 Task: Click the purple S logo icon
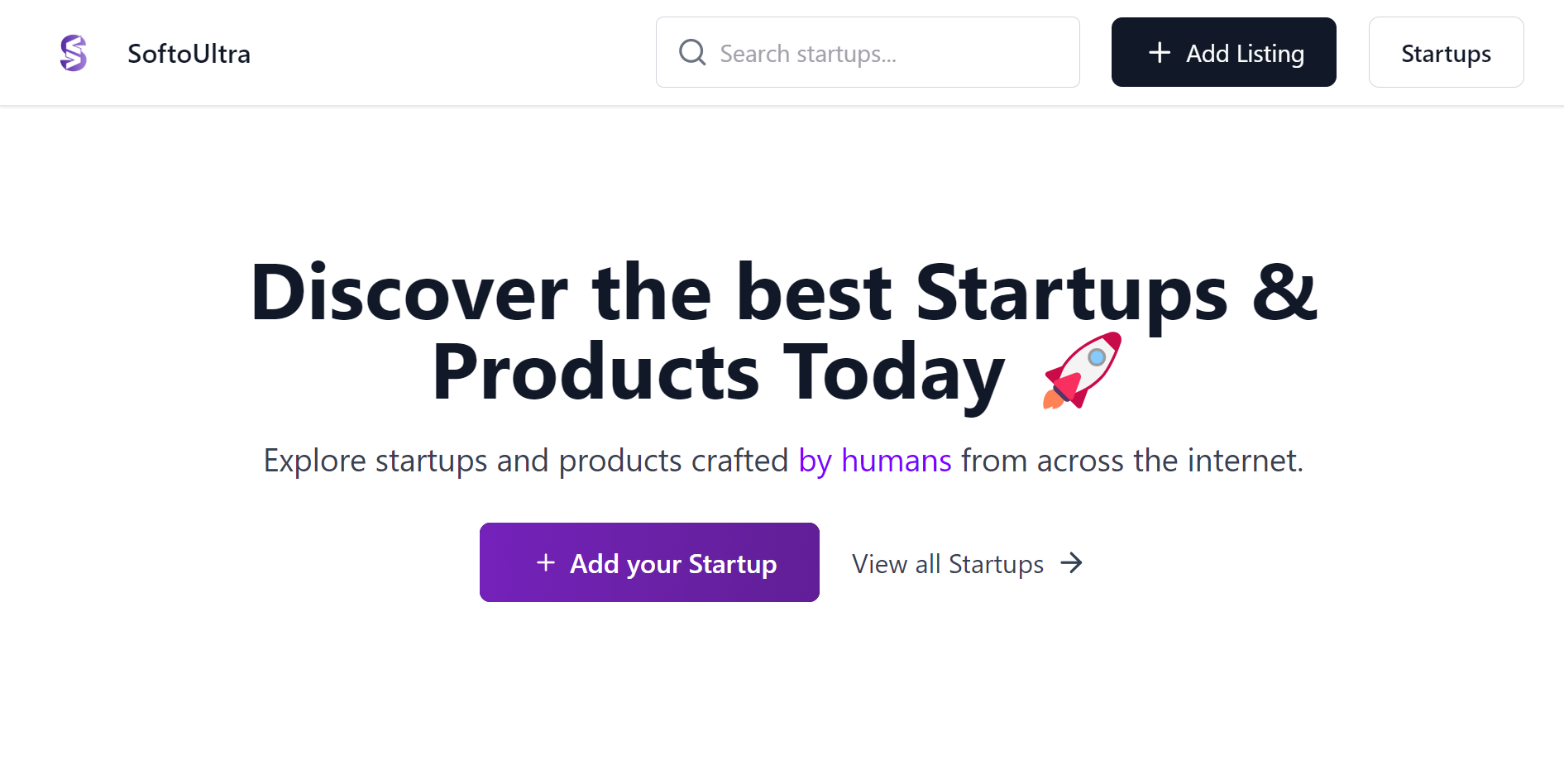(x=74, y=53)
